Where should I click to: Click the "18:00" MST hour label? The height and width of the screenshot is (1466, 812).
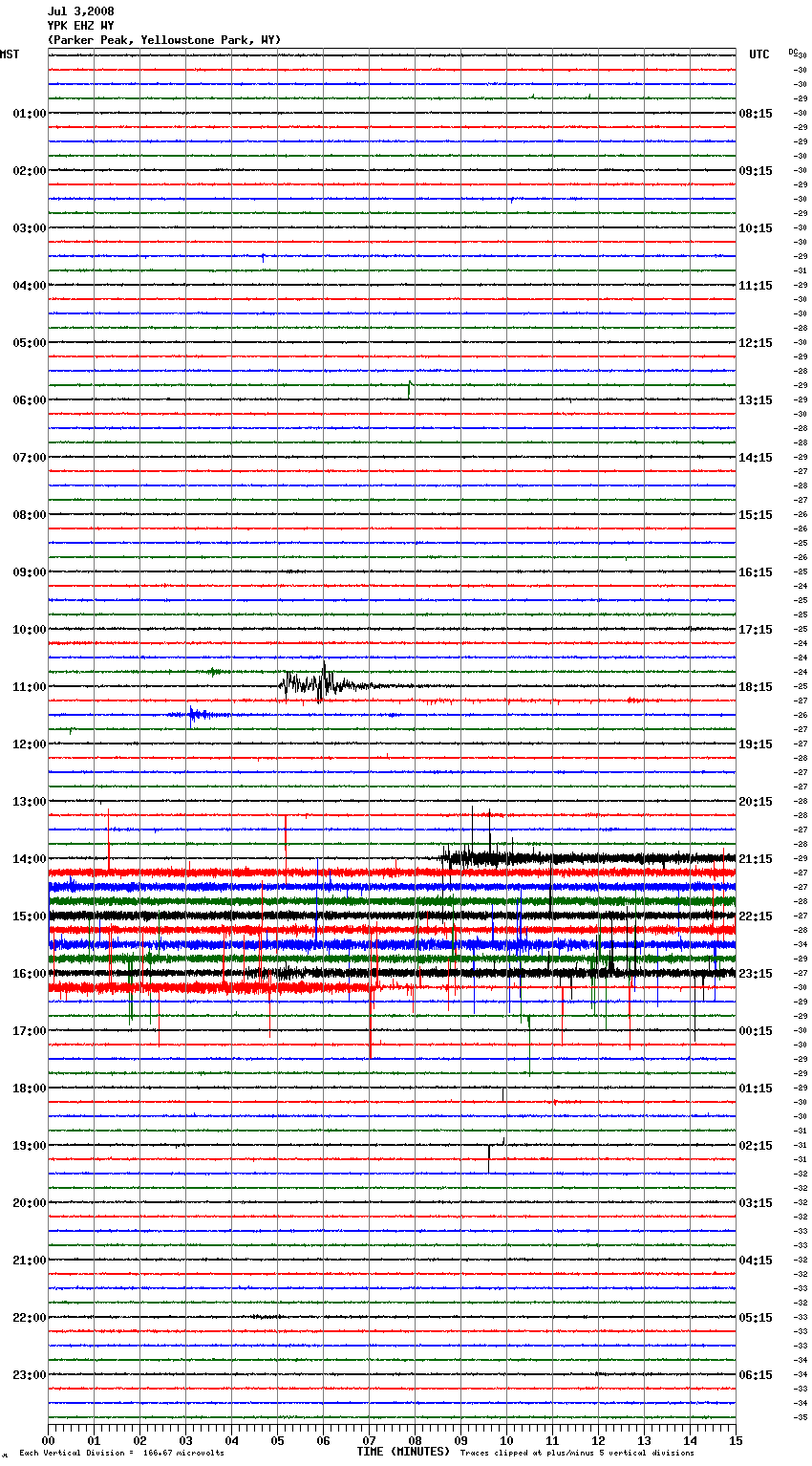click(x=29, y=1089)
